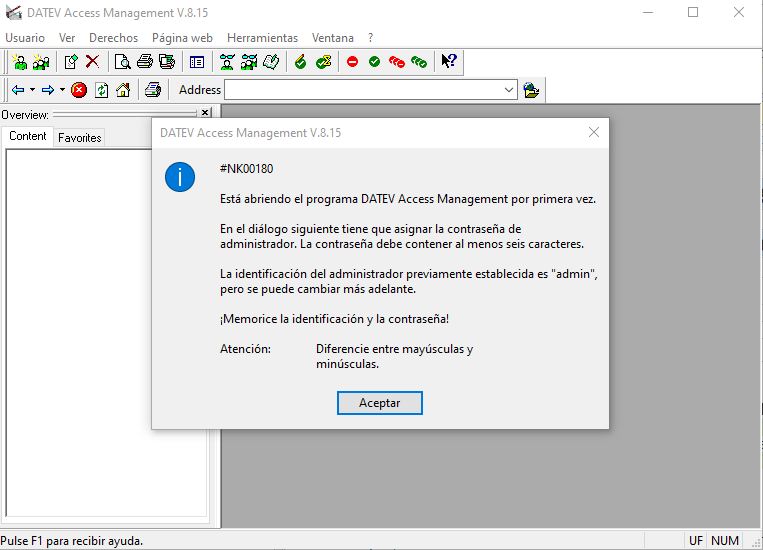
Task: Click the single red deny icon
Action: [x=353, y=62]
